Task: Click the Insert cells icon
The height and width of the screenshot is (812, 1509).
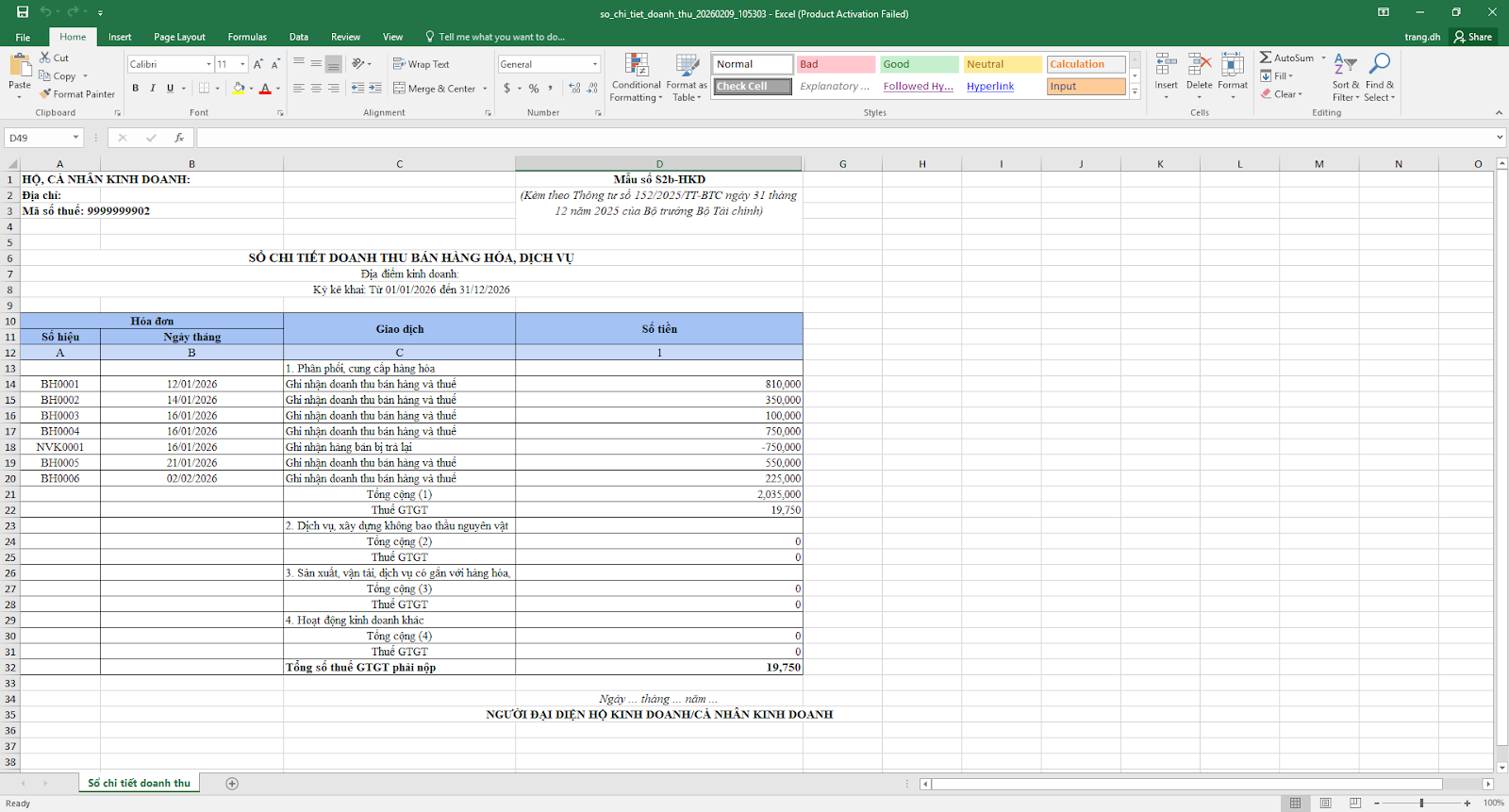Action: (1166, 65)
